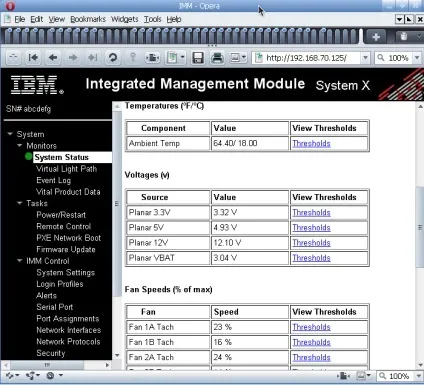Open the Tools menu
This screenshot has height=385, width=424.
152,19
